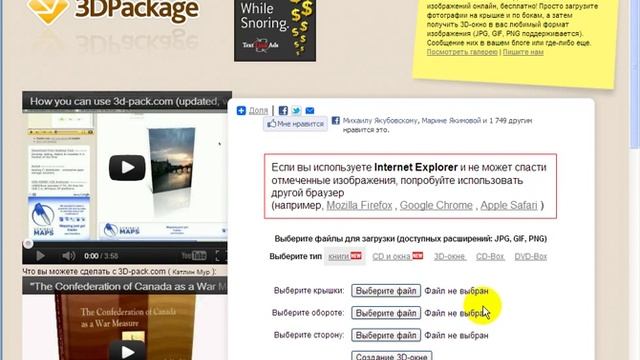640x360 pixels.
Task: Select the книги type tab
Action: [345, 256]
